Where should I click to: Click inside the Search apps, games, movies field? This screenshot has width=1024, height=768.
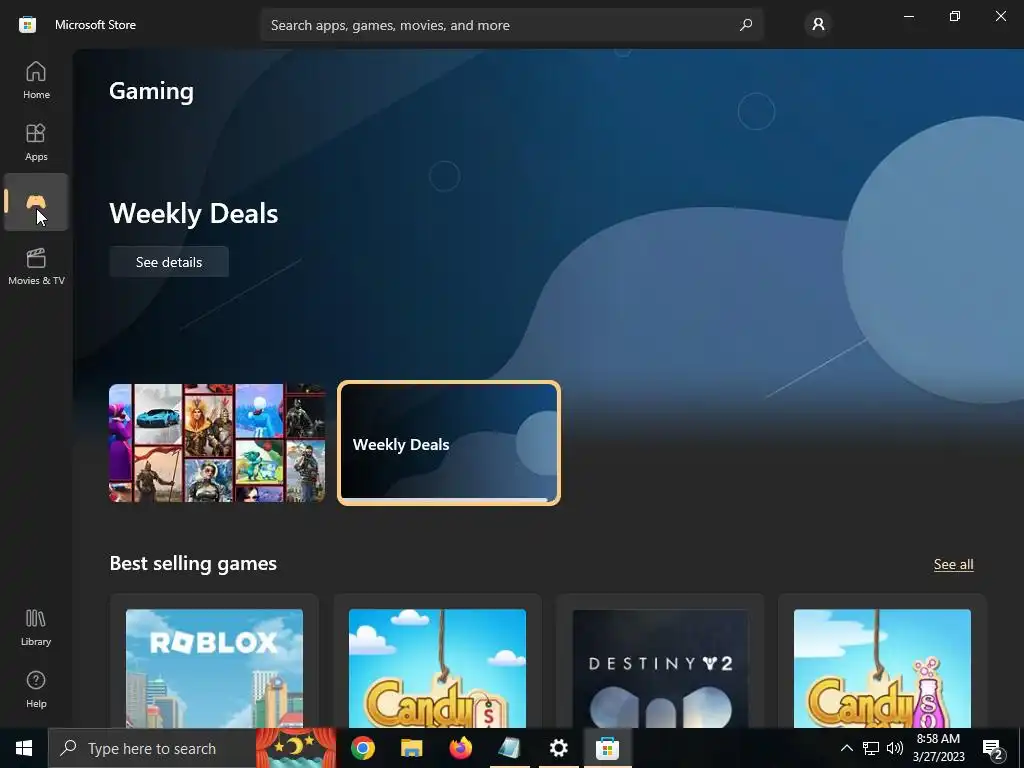pyautogui.click(x=511, y=25)
